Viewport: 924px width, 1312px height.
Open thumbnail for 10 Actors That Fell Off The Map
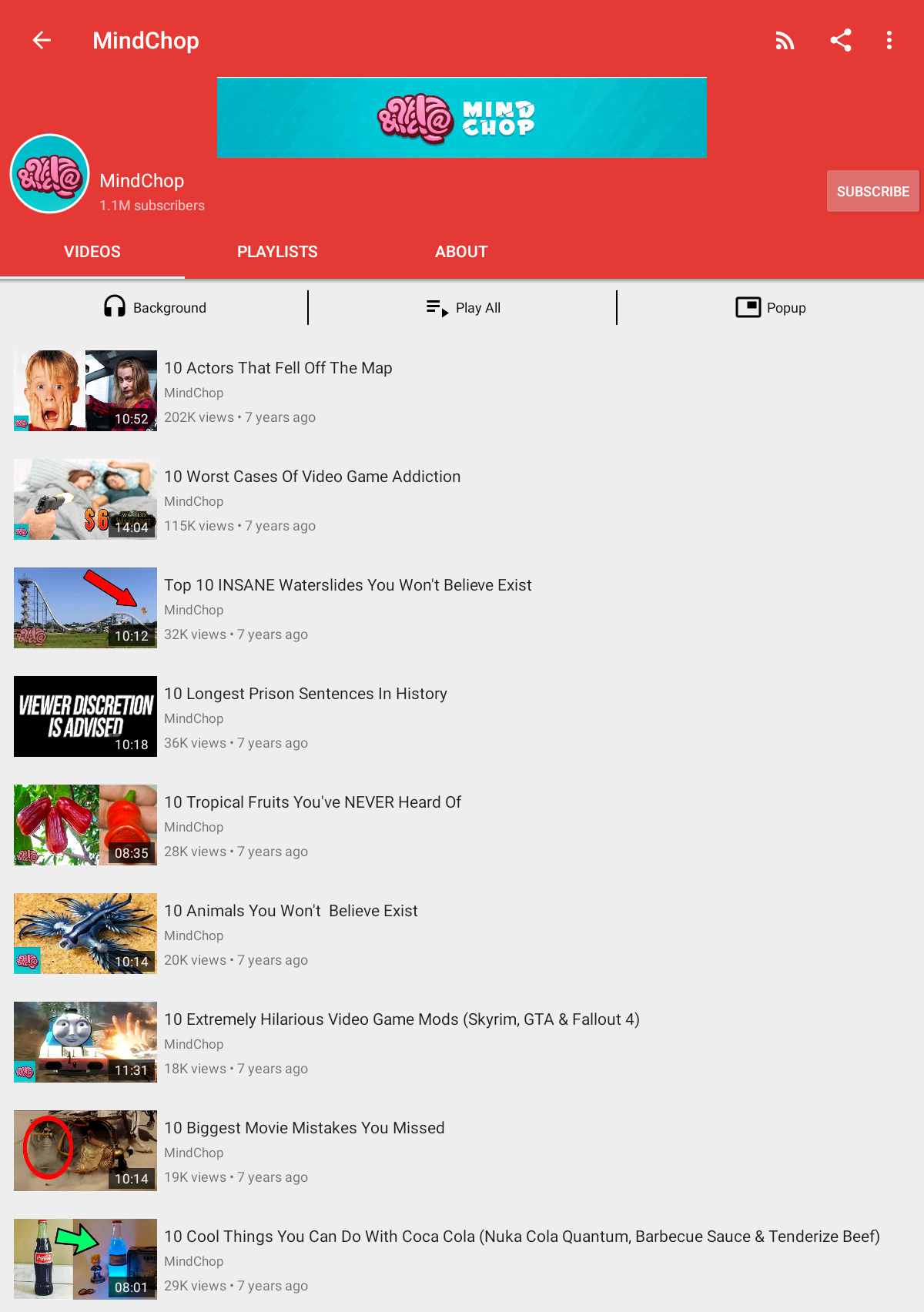(85, 390)
